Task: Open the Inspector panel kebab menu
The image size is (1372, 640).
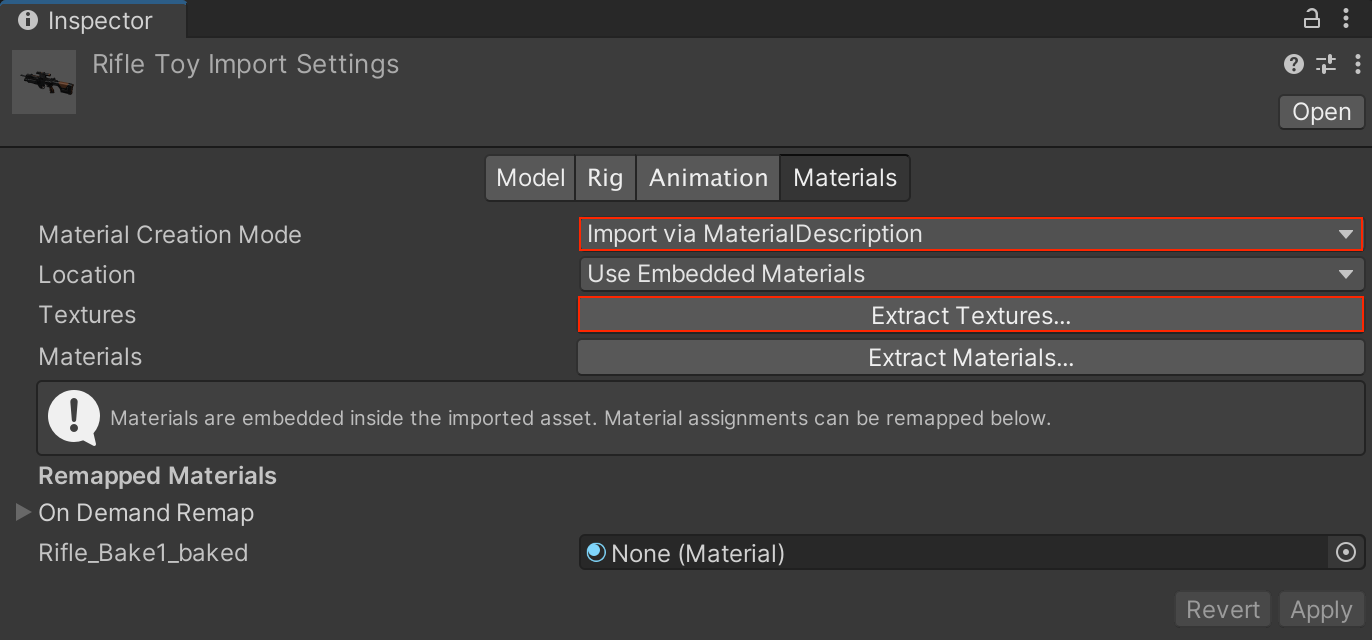Action: 1346,19
